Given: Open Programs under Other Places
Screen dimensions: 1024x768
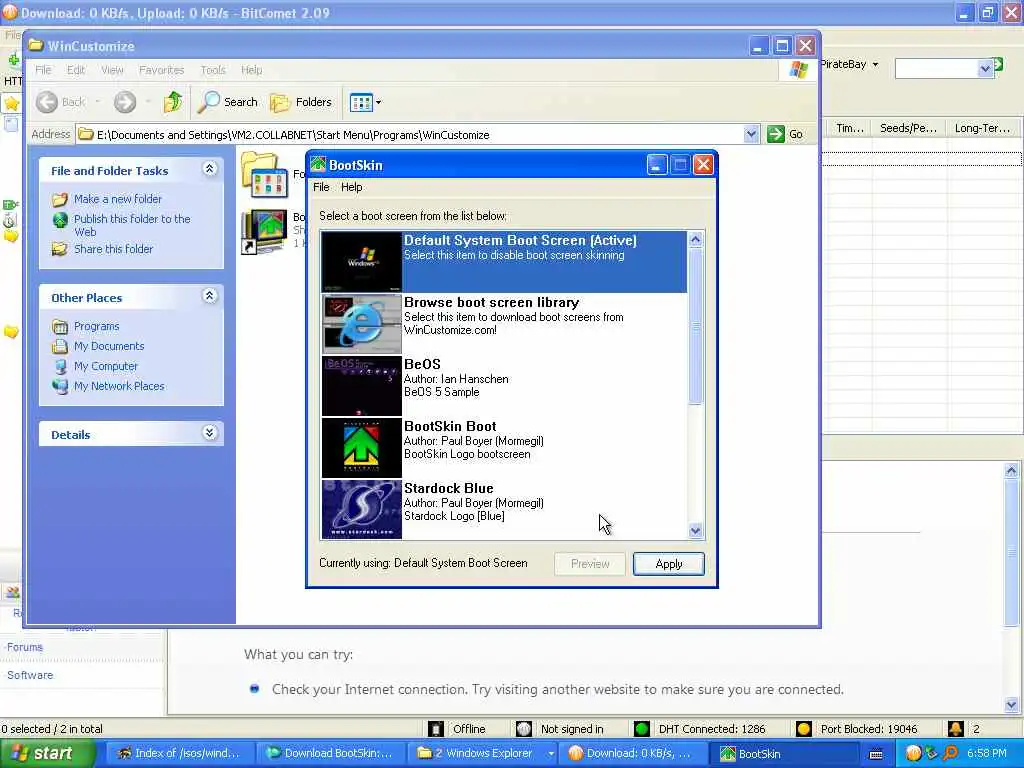Looking at the screenshot, I should (x=97, y=326).
